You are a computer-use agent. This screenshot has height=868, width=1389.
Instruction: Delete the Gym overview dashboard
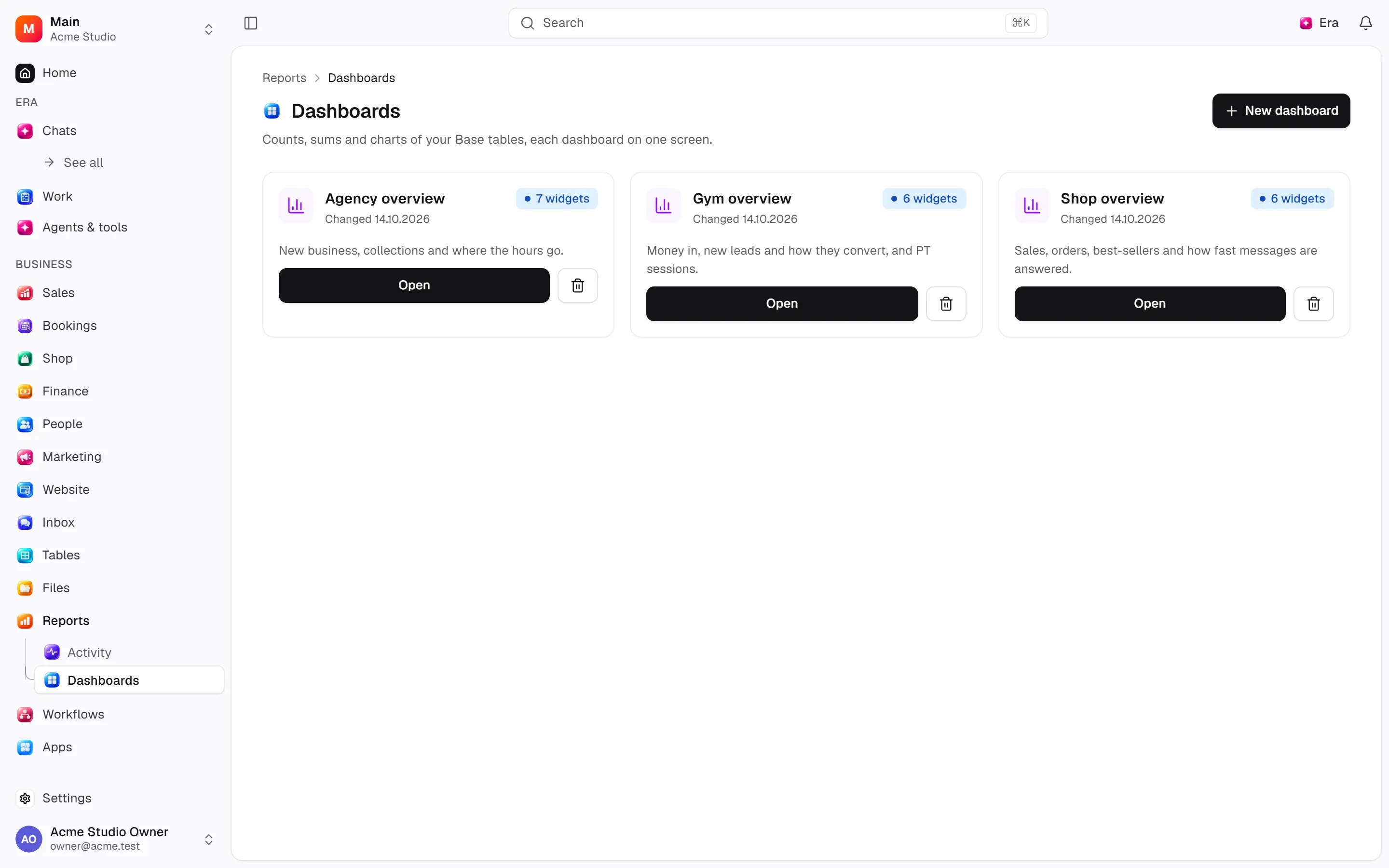point(946,304)
